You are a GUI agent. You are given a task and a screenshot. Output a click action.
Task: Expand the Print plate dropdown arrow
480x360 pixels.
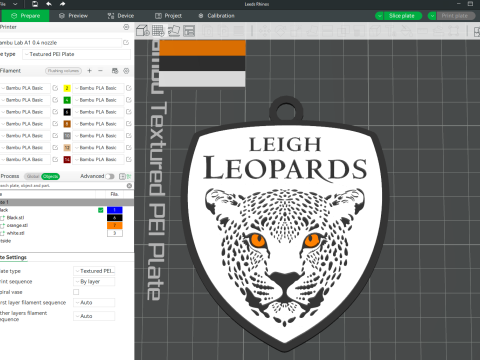coord(432,16)
